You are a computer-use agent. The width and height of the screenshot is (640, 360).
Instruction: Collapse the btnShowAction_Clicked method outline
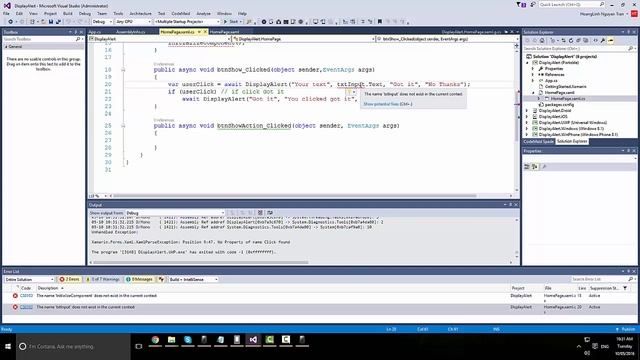pos(123,126)
